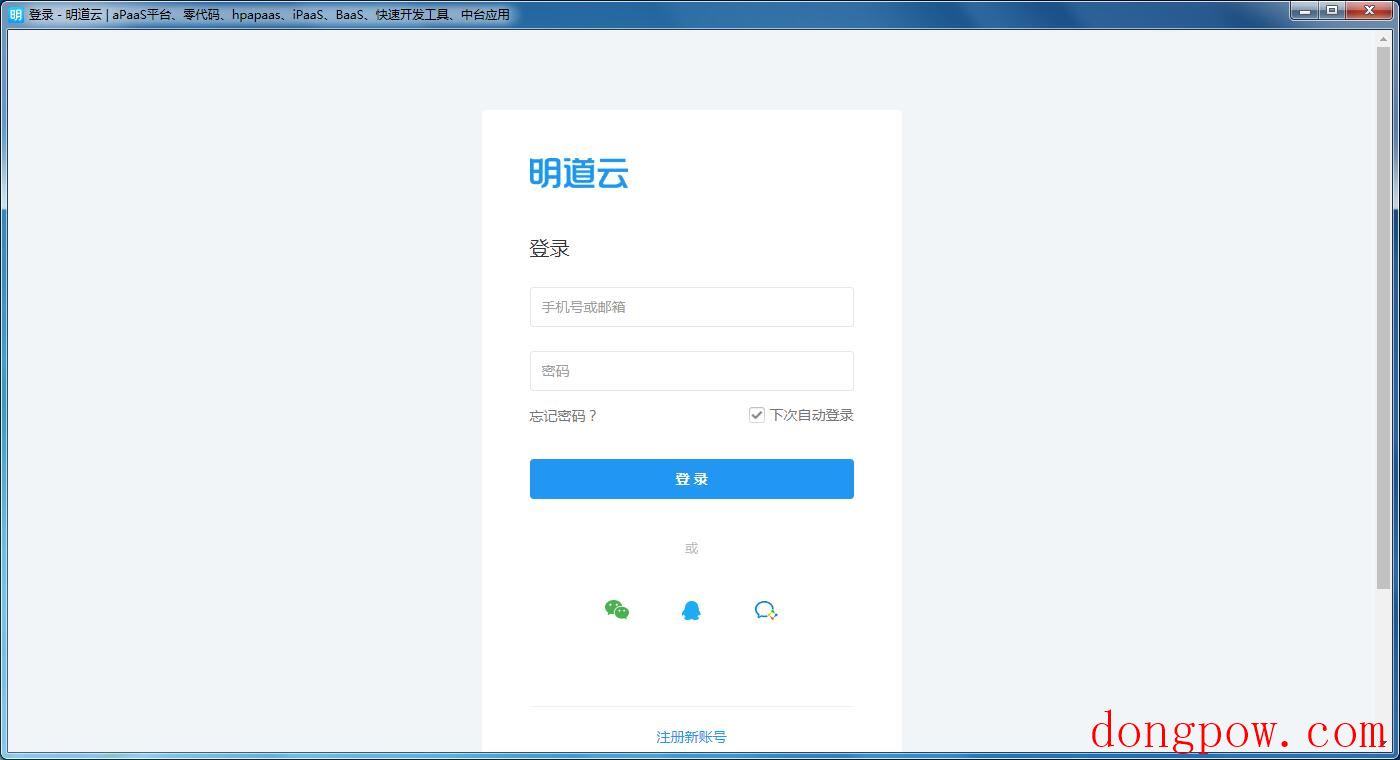The width and height of the screenshot is (1400, 760).
Task: Toggle the 下次自动登录 checkbox
Action: [x=757, y=415]
